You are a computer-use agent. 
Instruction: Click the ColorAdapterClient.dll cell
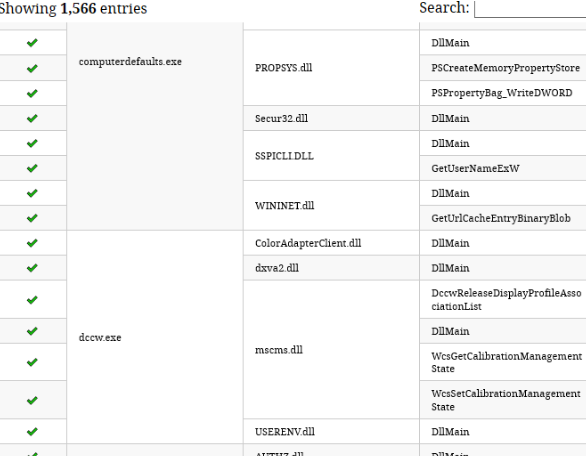pyautogui.click(x=331, y=243)
